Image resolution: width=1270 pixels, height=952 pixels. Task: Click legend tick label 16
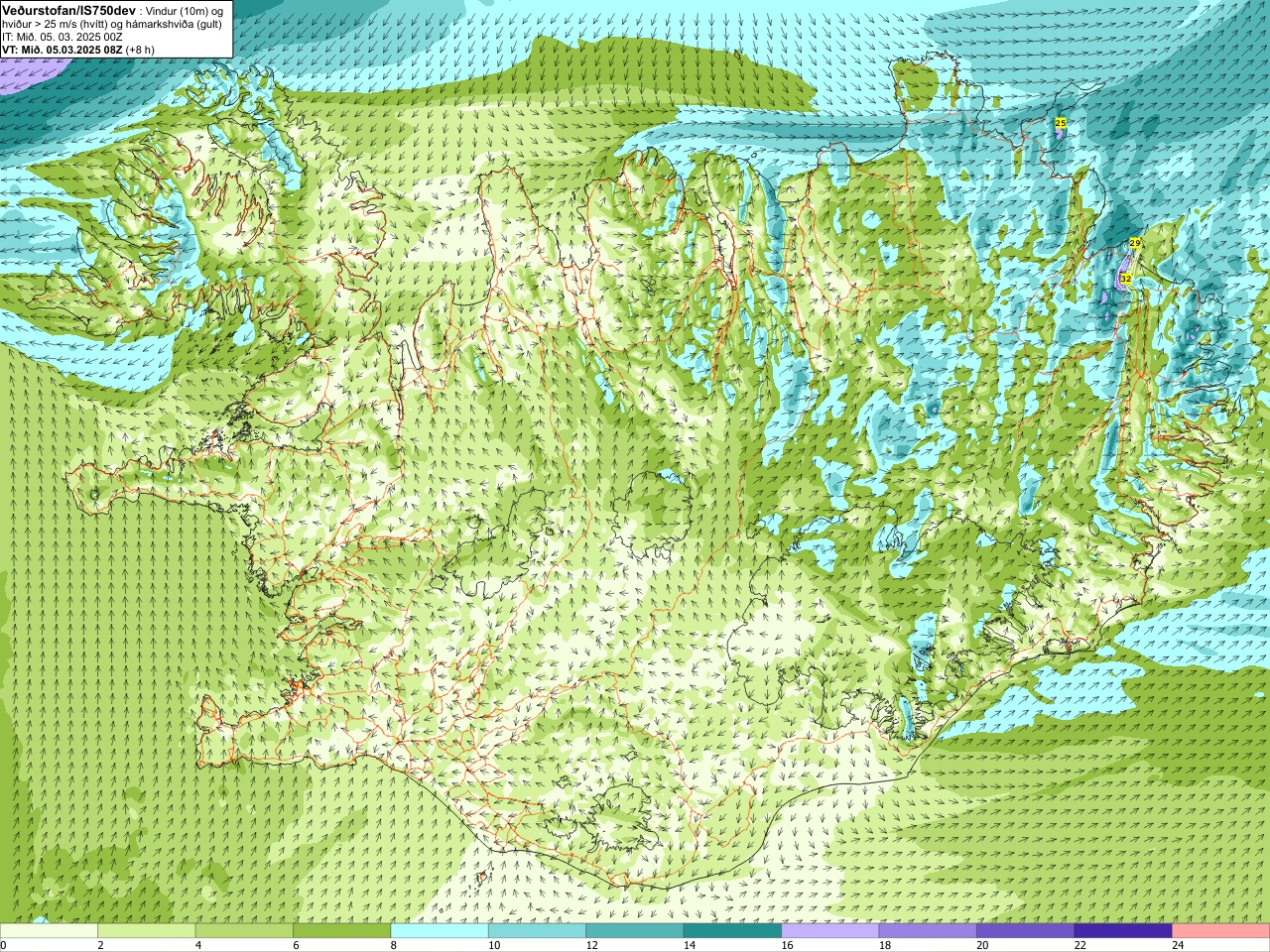tap(787, 946)
